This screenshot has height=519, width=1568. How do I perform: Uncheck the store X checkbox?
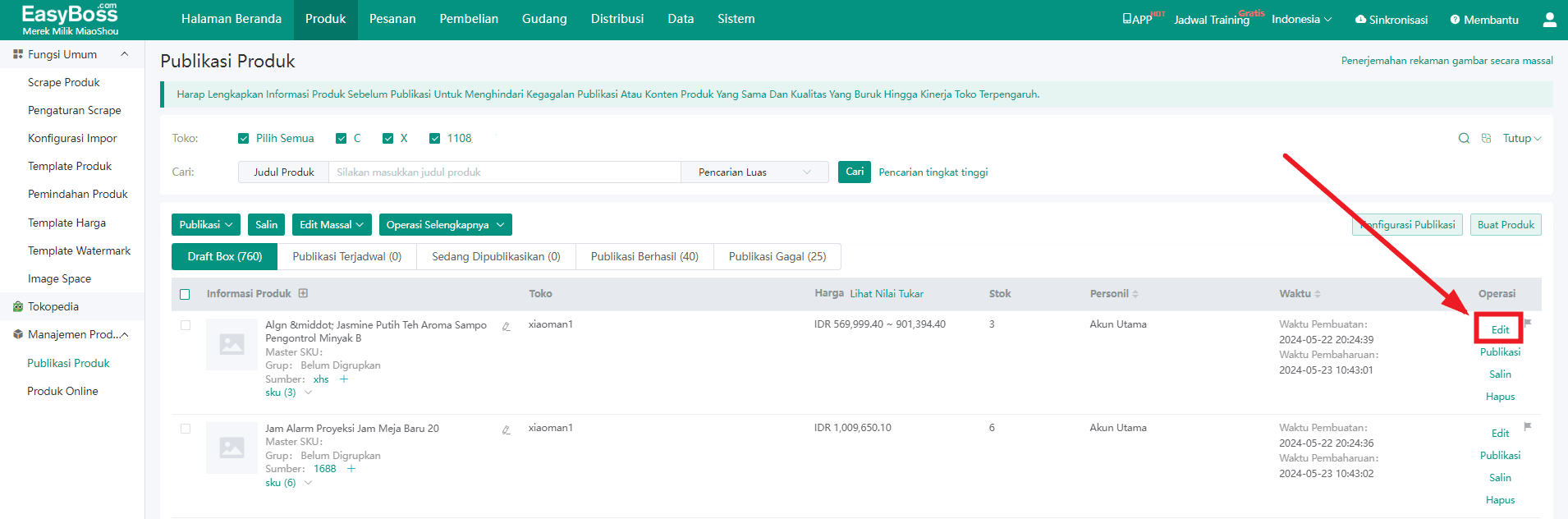pos(388,138)
